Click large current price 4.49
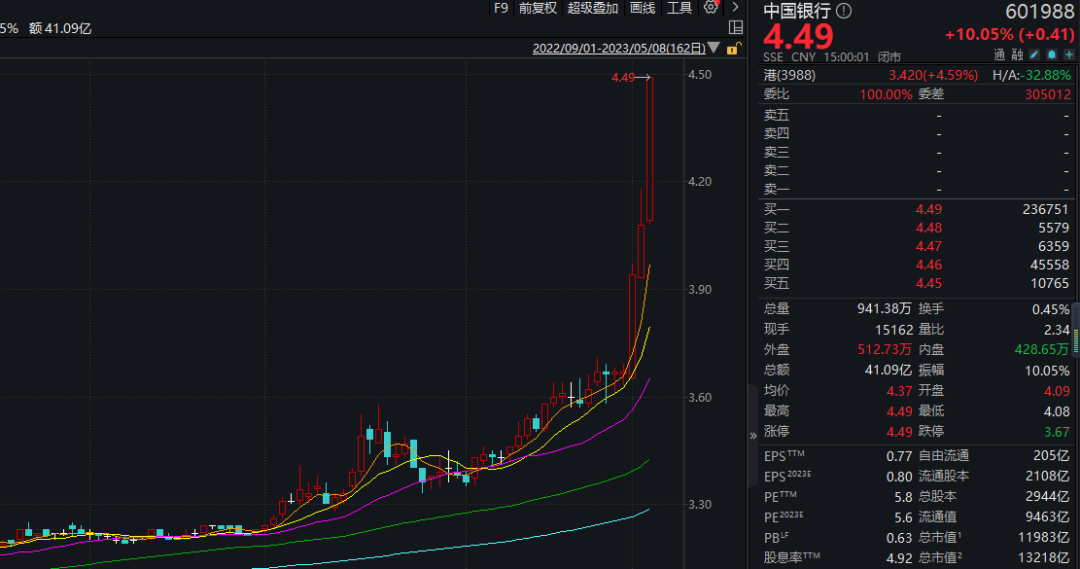This screenshot has height=569, width=1080. pos(798,36)
